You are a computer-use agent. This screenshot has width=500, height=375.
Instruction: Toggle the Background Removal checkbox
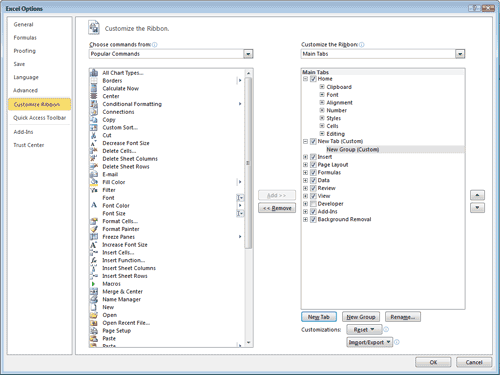[313, 219]
